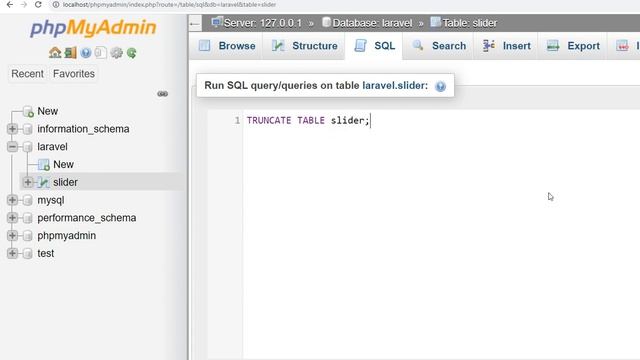Click the Search tab magnifier icon
The height and width of the screenshot is (360, 640).
(418, 46)
